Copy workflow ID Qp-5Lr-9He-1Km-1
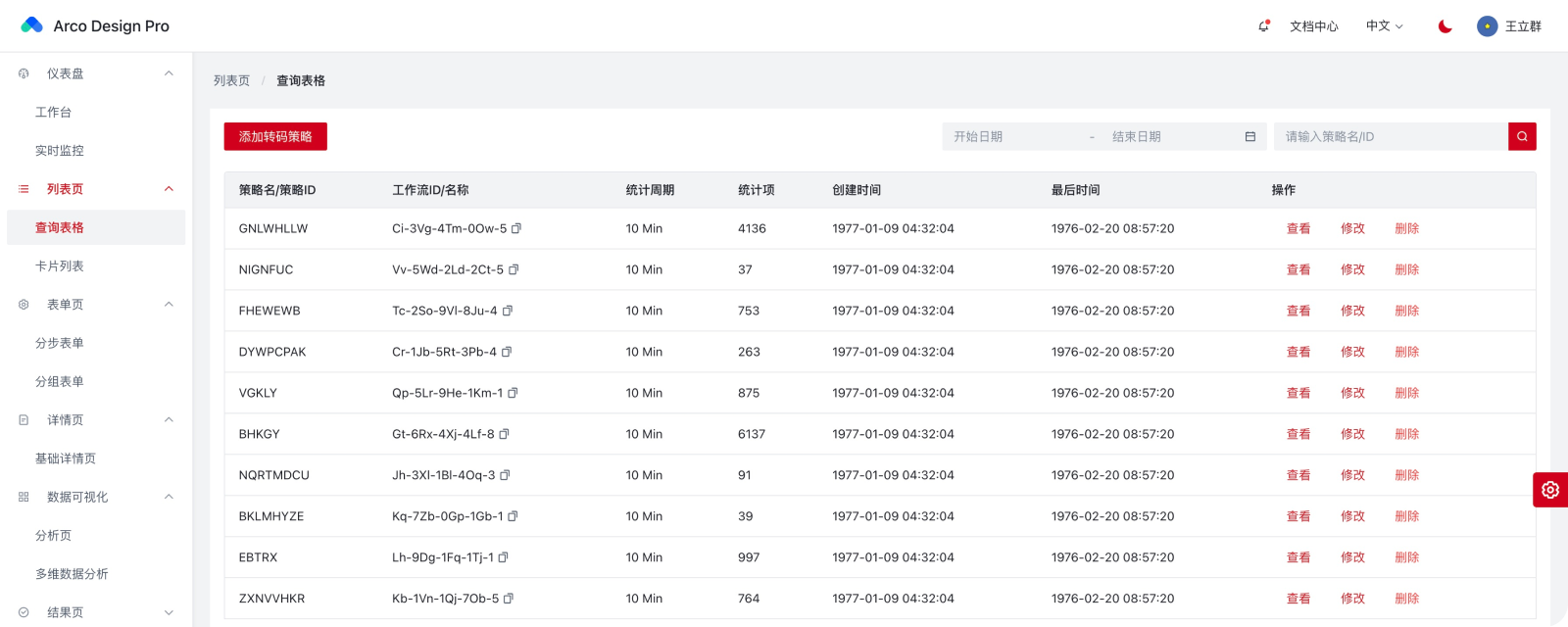 (513, 393)
